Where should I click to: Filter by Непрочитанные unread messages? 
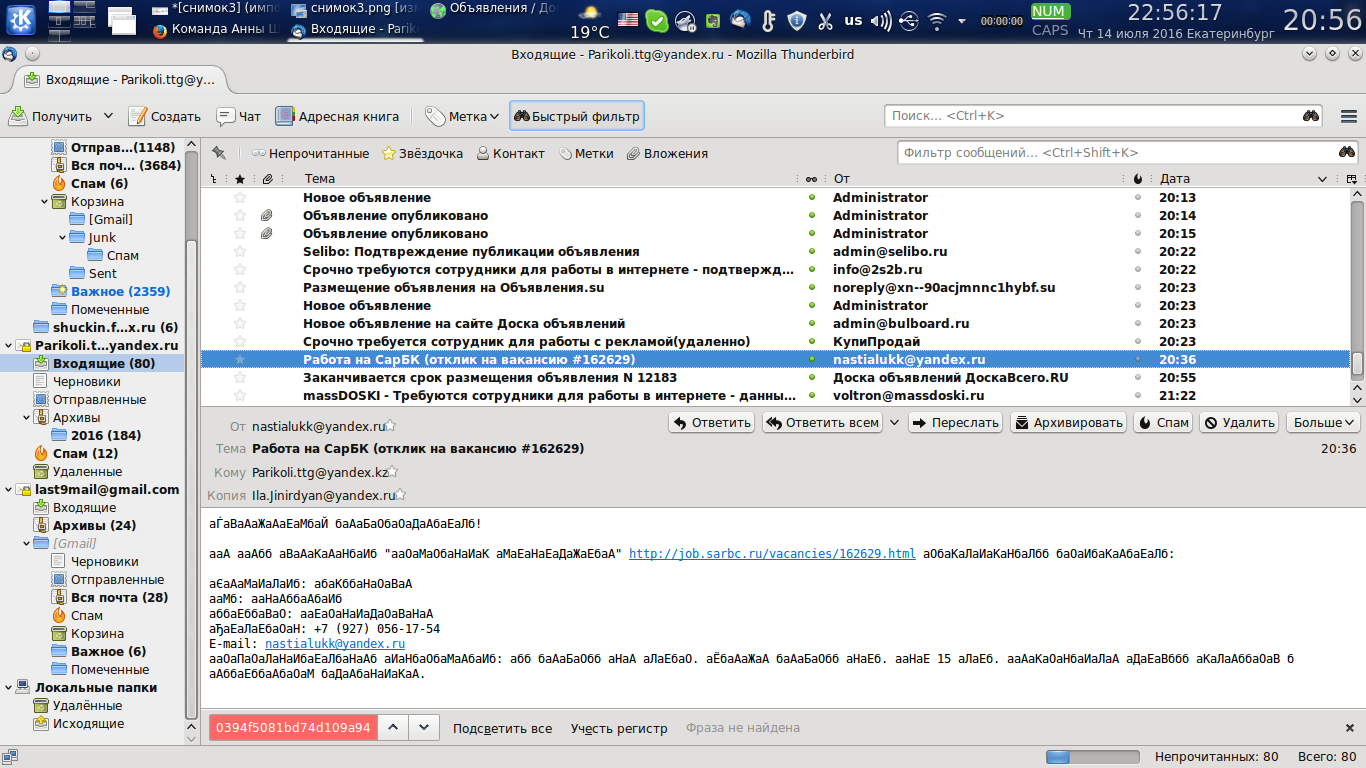310,153
